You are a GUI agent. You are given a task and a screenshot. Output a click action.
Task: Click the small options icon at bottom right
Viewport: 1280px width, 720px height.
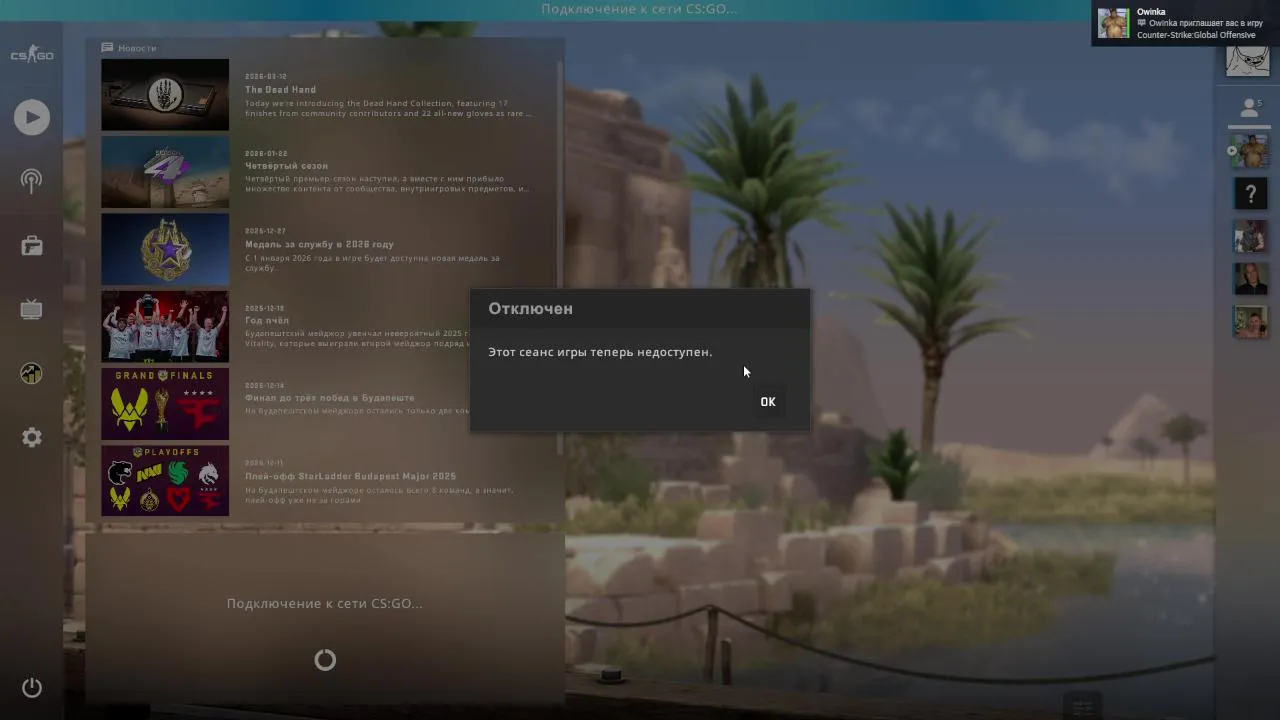(x=1082, y=708)
